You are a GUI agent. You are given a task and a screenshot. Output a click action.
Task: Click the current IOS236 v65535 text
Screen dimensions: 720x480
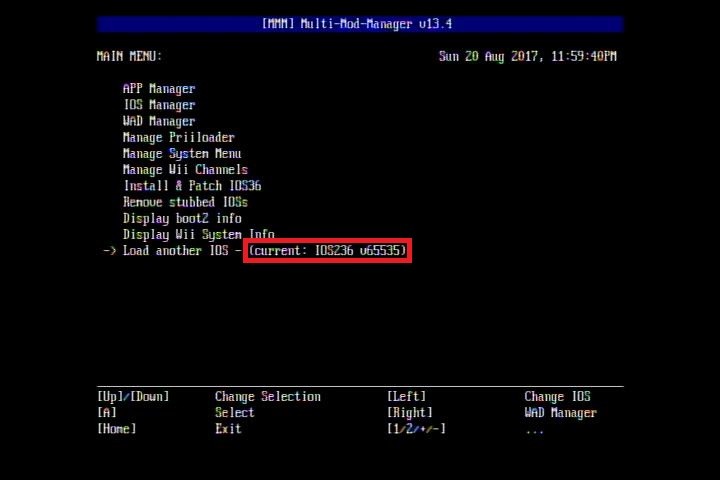[x=327, y=251]
